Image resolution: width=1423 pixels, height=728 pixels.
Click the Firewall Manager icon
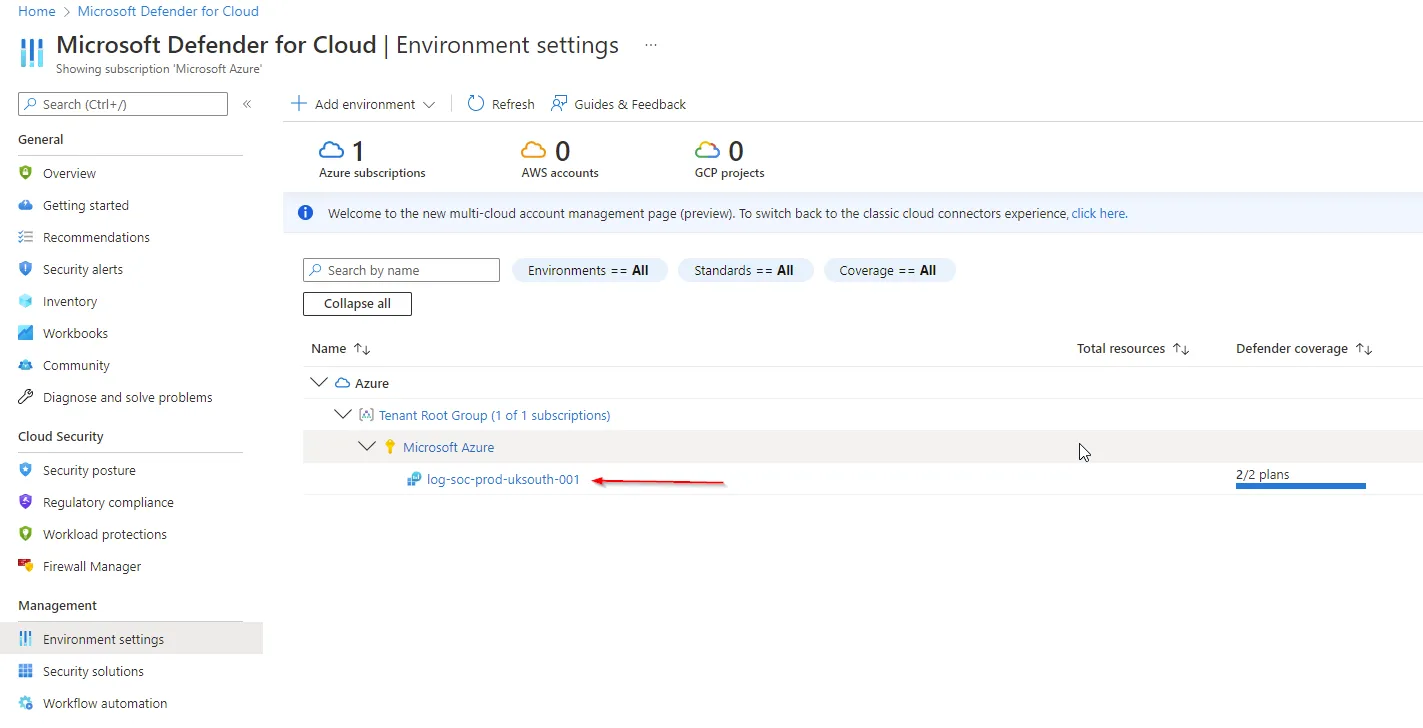[26, 566]
